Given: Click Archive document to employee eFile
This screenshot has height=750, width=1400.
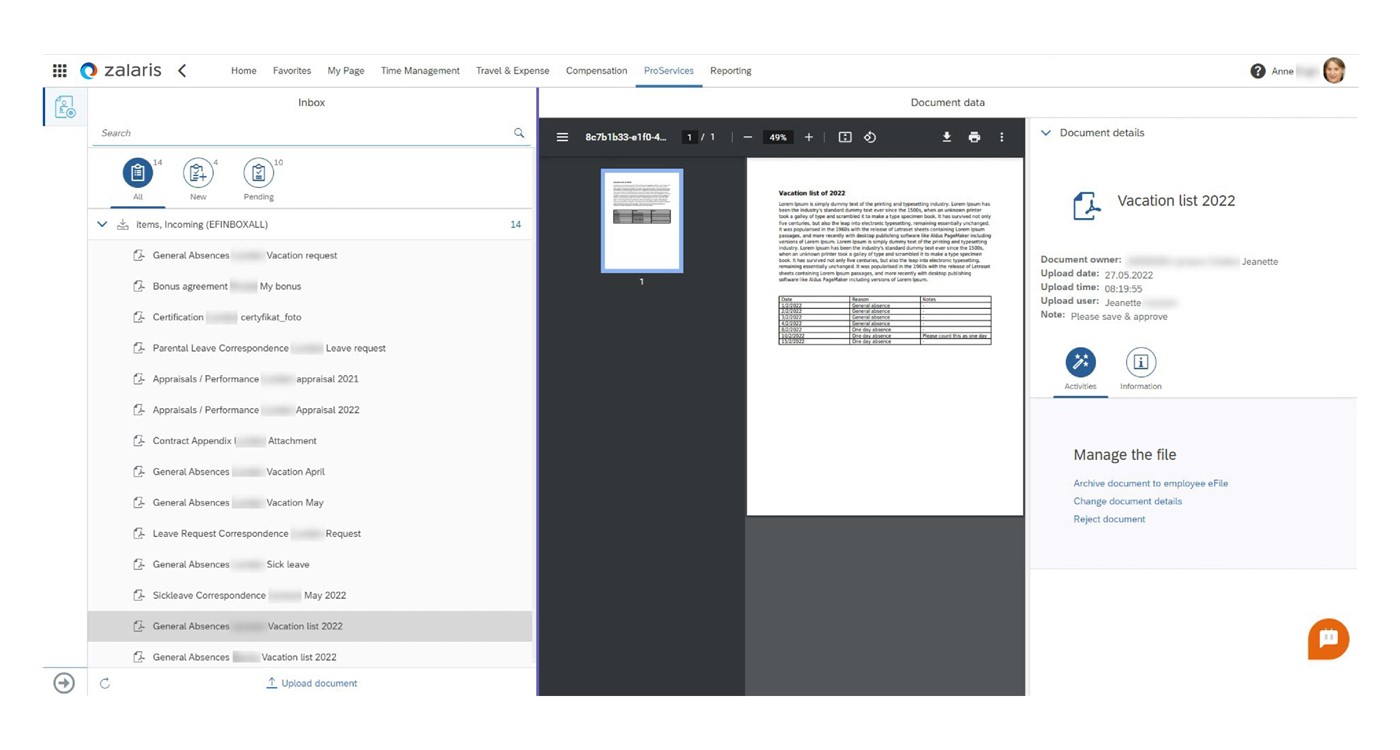Looking at the screenshot, I should click(1150, 483).
